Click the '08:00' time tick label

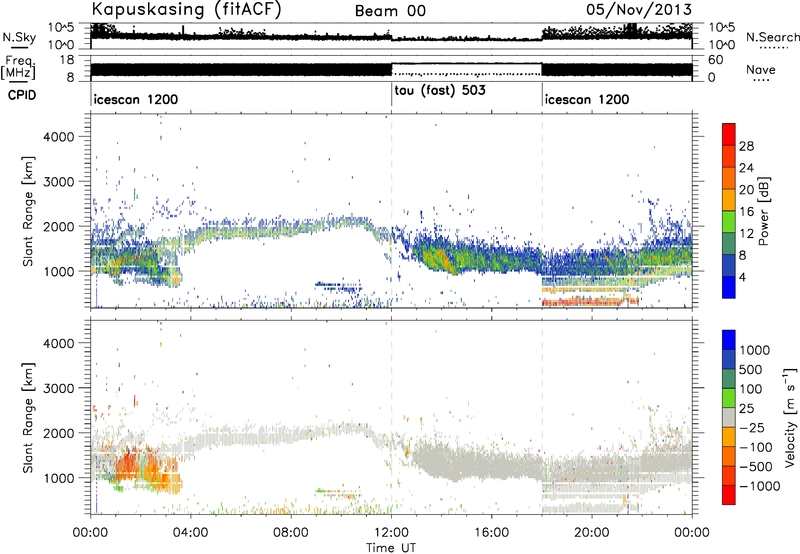point(291,533)
